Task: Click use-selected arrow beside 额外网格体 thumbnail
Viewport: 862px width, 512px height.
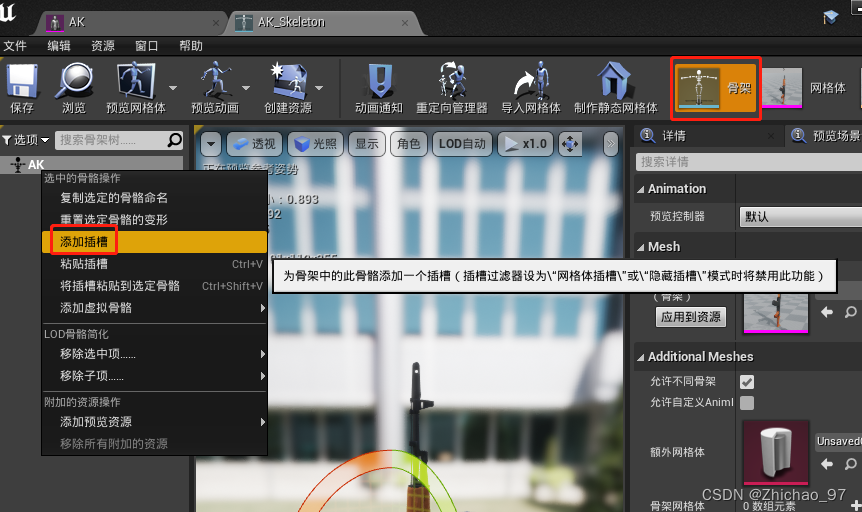Action: tap(827, 464)
